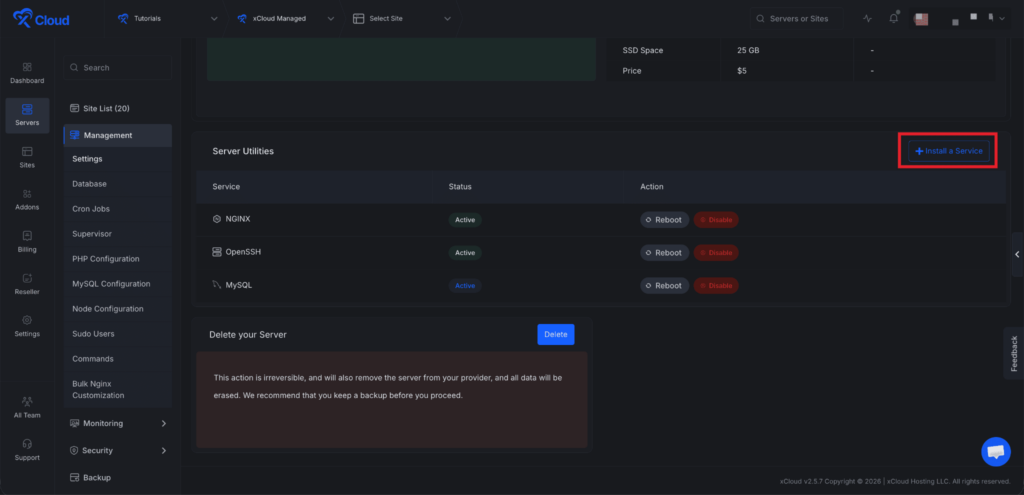This screenshot has width=1024, height=495.
Task: Open MySQL Configuration
Action: [x=118, y=284]
